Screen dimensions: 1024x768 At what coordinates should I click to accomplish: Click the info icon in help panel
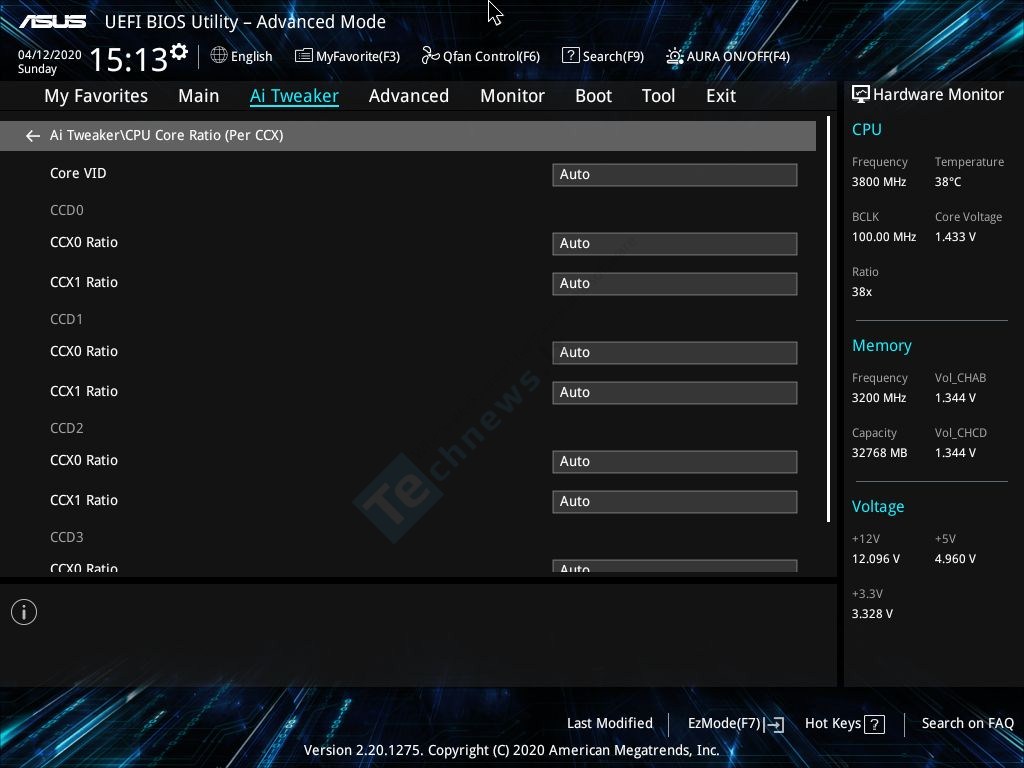click(x=24, y=612)
